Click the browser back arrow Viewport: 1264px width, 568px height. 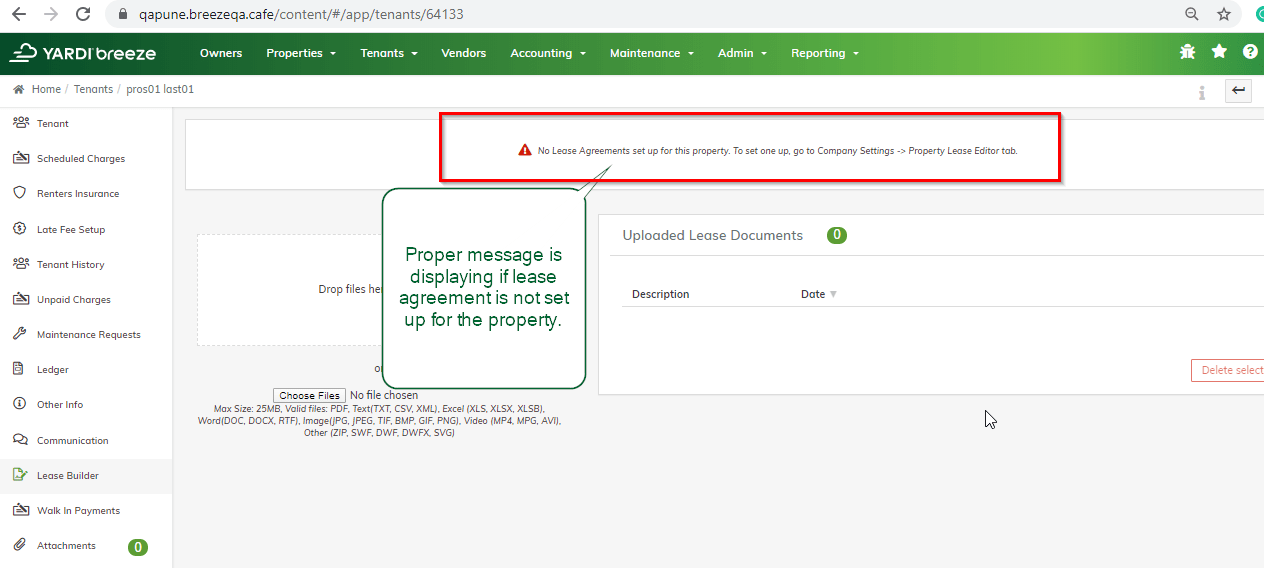(x=18, y=14)
